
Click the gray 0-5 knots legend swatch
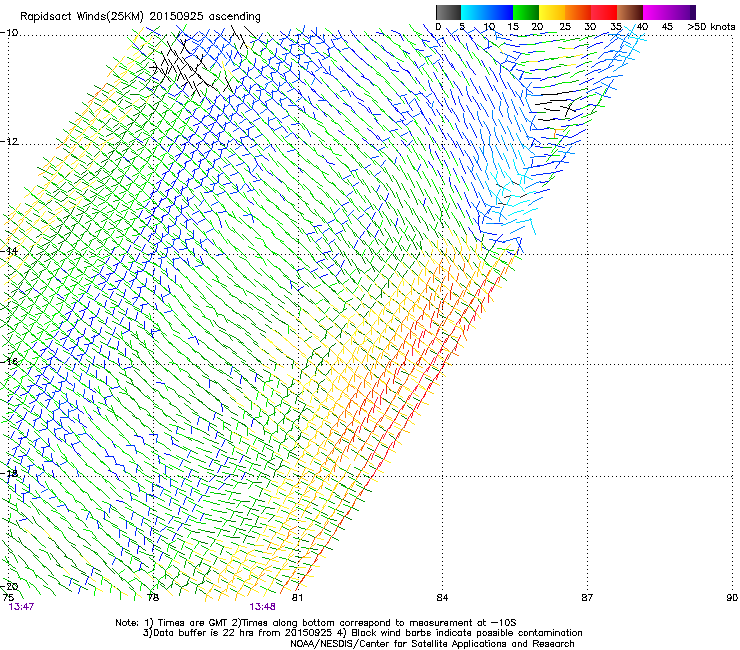(448, 12)
